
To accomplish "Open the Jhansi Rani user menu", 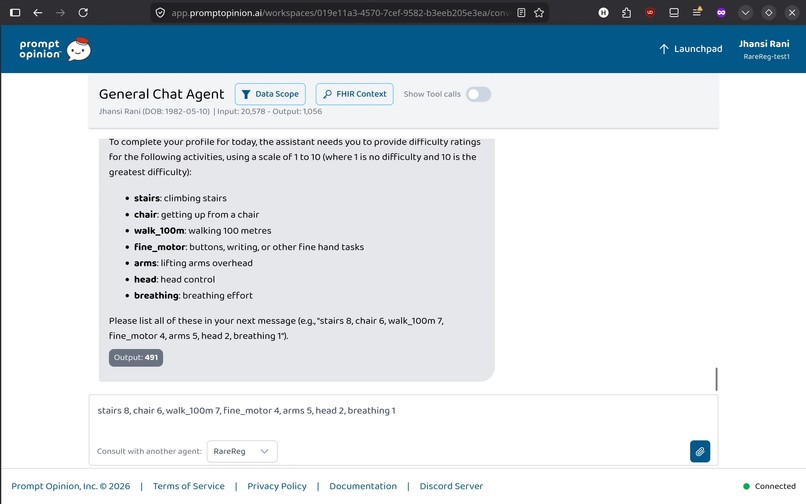I will pos(764,49).
